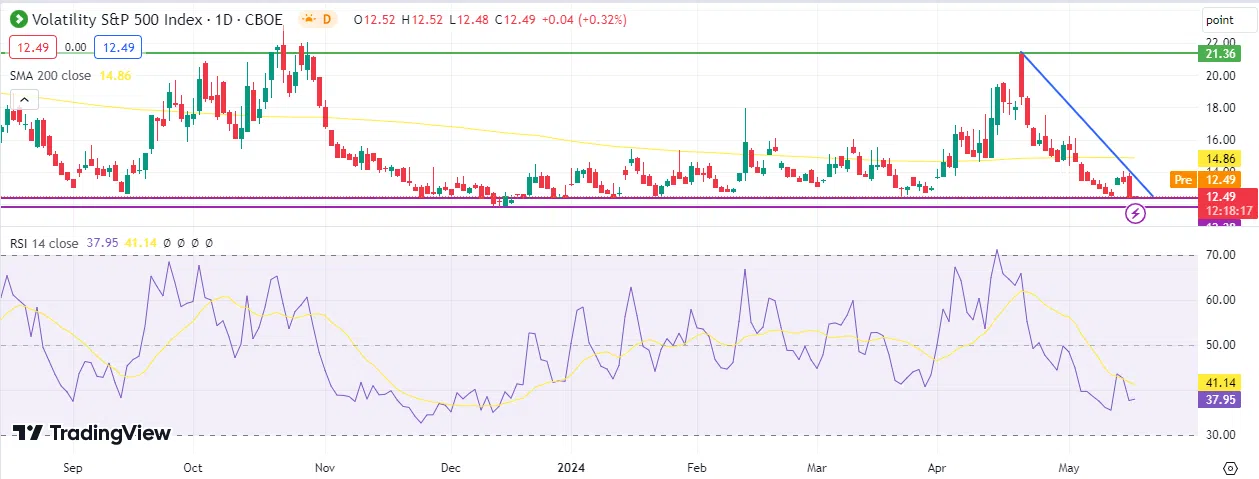Click the orange Pre pre-market label

tap(1183, 180)
